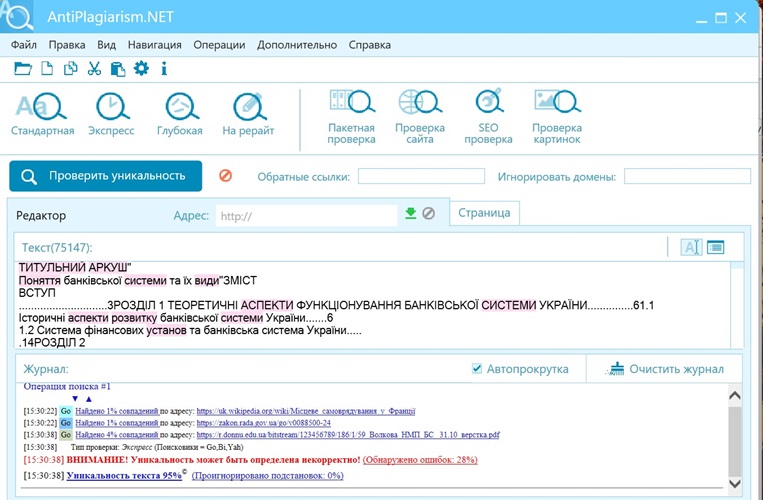Click the Операция поиска #1 heading

coord(67,387)
